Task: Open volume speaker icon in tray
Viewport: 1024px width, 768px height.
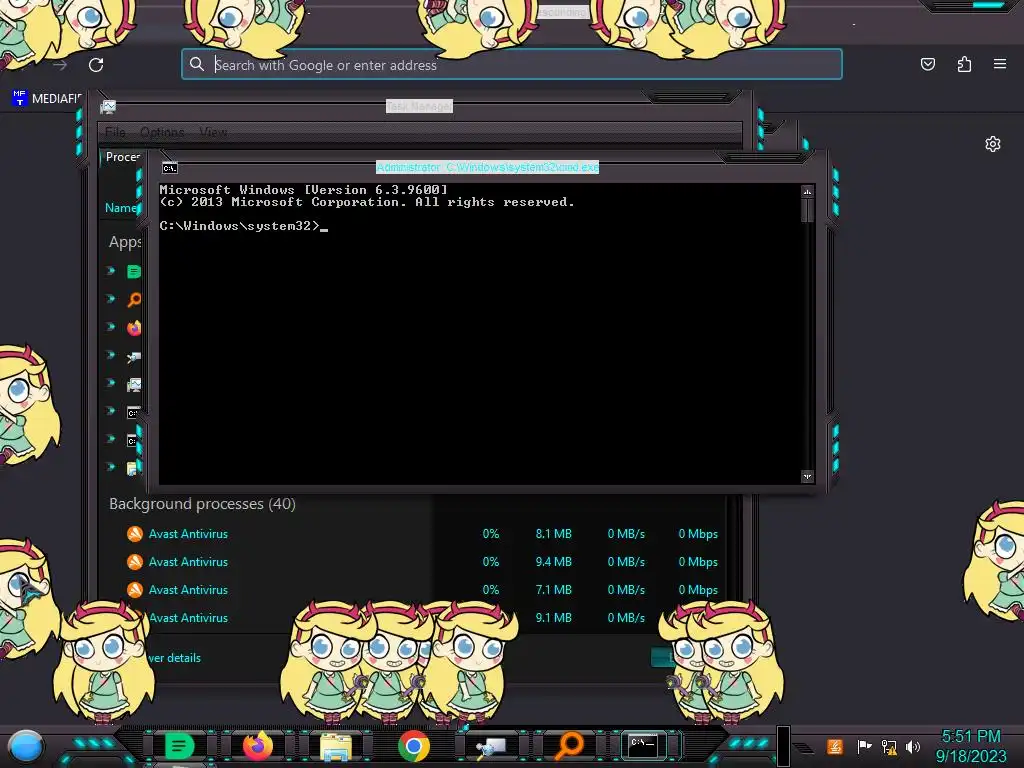Action: pyautogui.click(x=913, y=746)
